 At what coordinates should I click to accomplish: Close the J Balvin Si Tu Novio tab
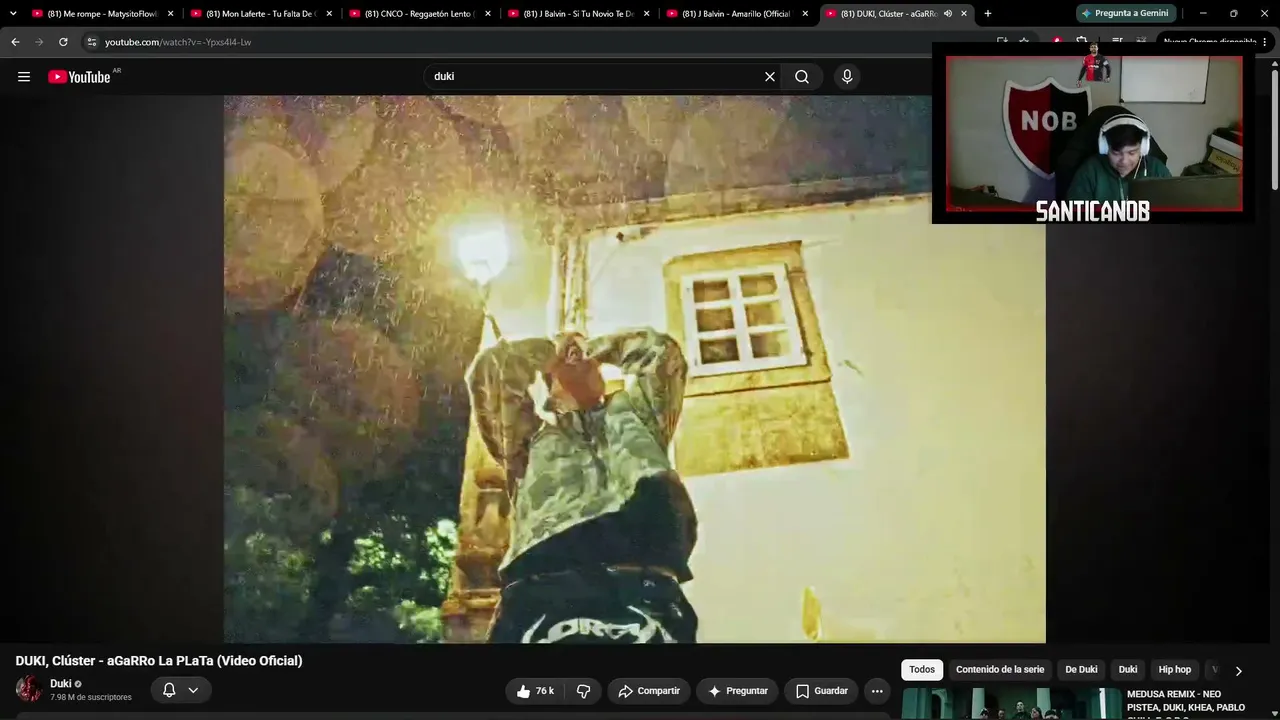[647, 14]
